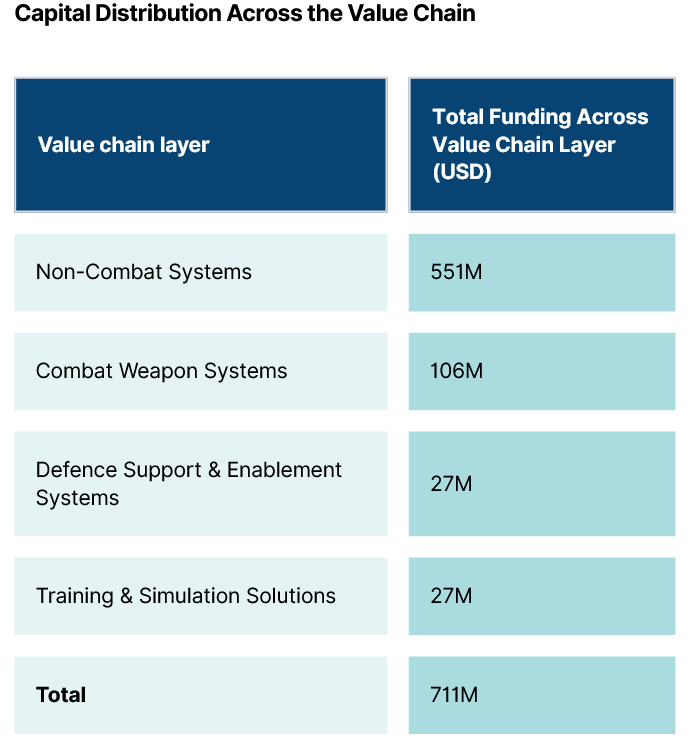Image resolution: width=693 pixels, height=746 pixels.
Task: Click the word Enablement in the Defence row
Action: pyautogui.click(x=285, y=470)
